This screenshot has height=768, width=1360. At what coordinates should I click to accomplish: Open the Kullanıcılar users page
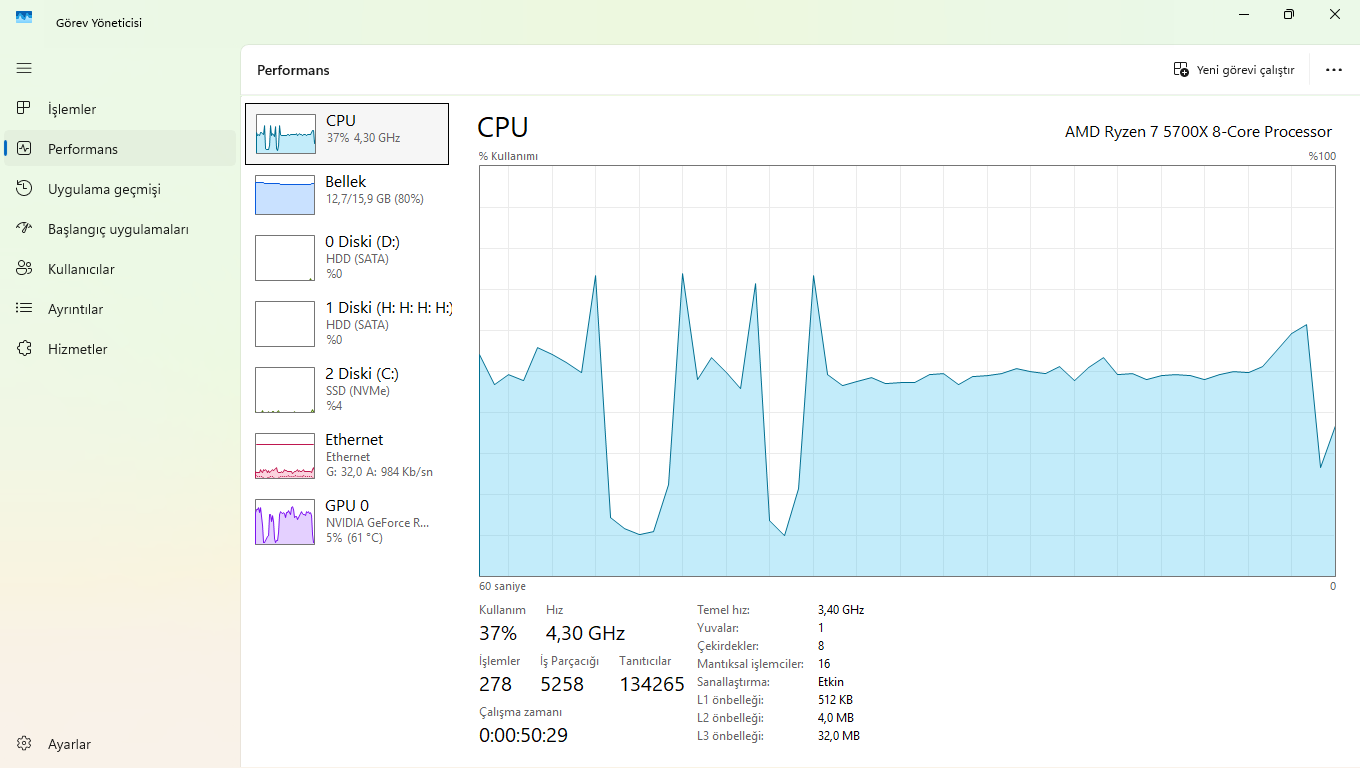[120, 269]
